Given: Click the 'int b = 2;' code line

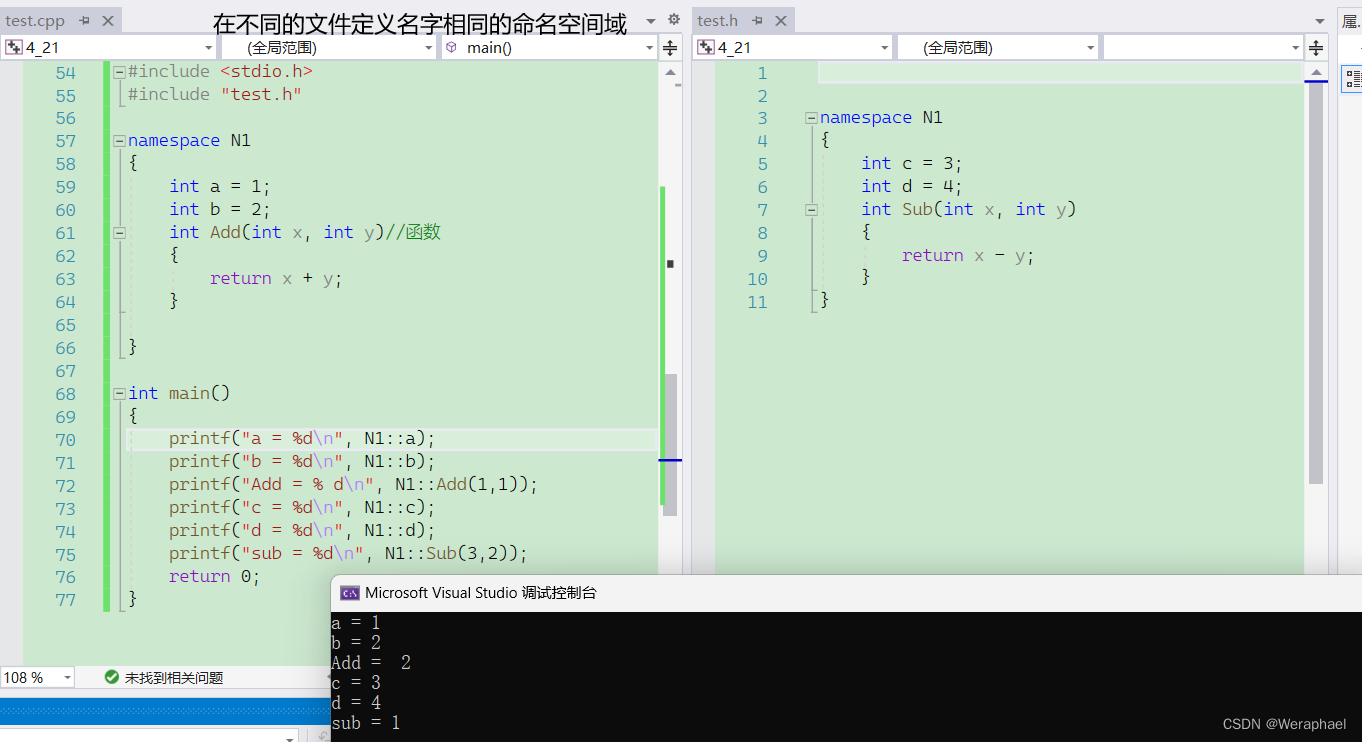Looking at the screenshot, I should [220, 210].
